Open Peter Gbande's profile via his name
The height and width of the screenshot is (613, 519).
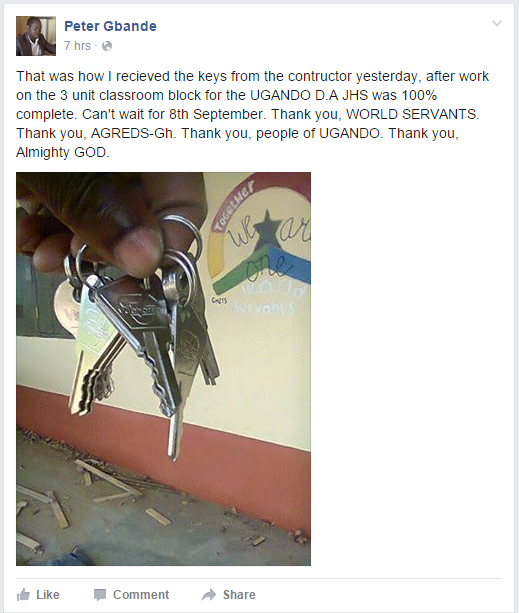pyautogui.click(x=110, y=26)
